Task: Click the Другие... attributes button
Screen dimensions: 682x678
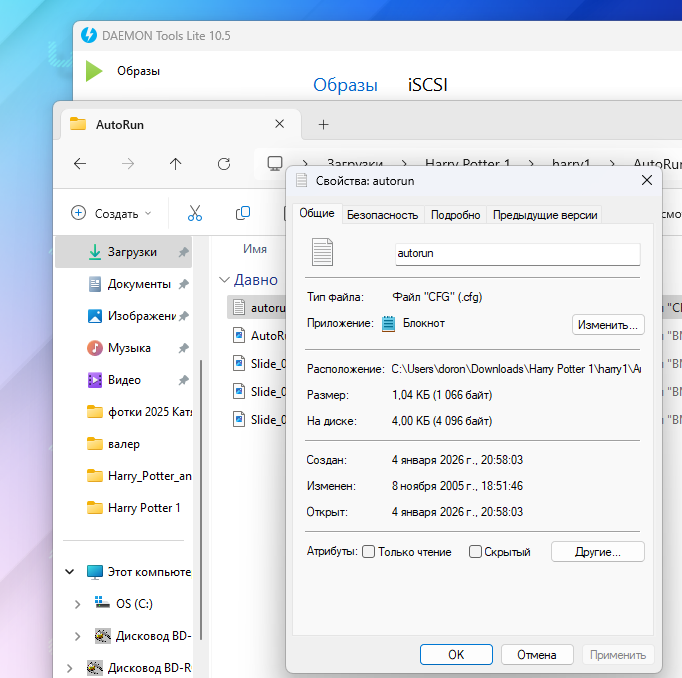Action: point(596,552)
